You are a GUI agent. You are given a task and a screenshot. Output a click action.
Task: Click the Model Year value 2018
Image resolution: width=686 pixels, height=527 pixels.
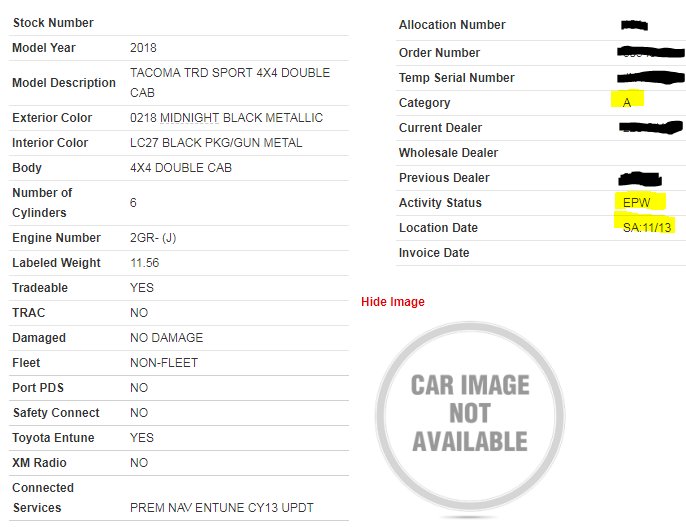click(143, 48)
